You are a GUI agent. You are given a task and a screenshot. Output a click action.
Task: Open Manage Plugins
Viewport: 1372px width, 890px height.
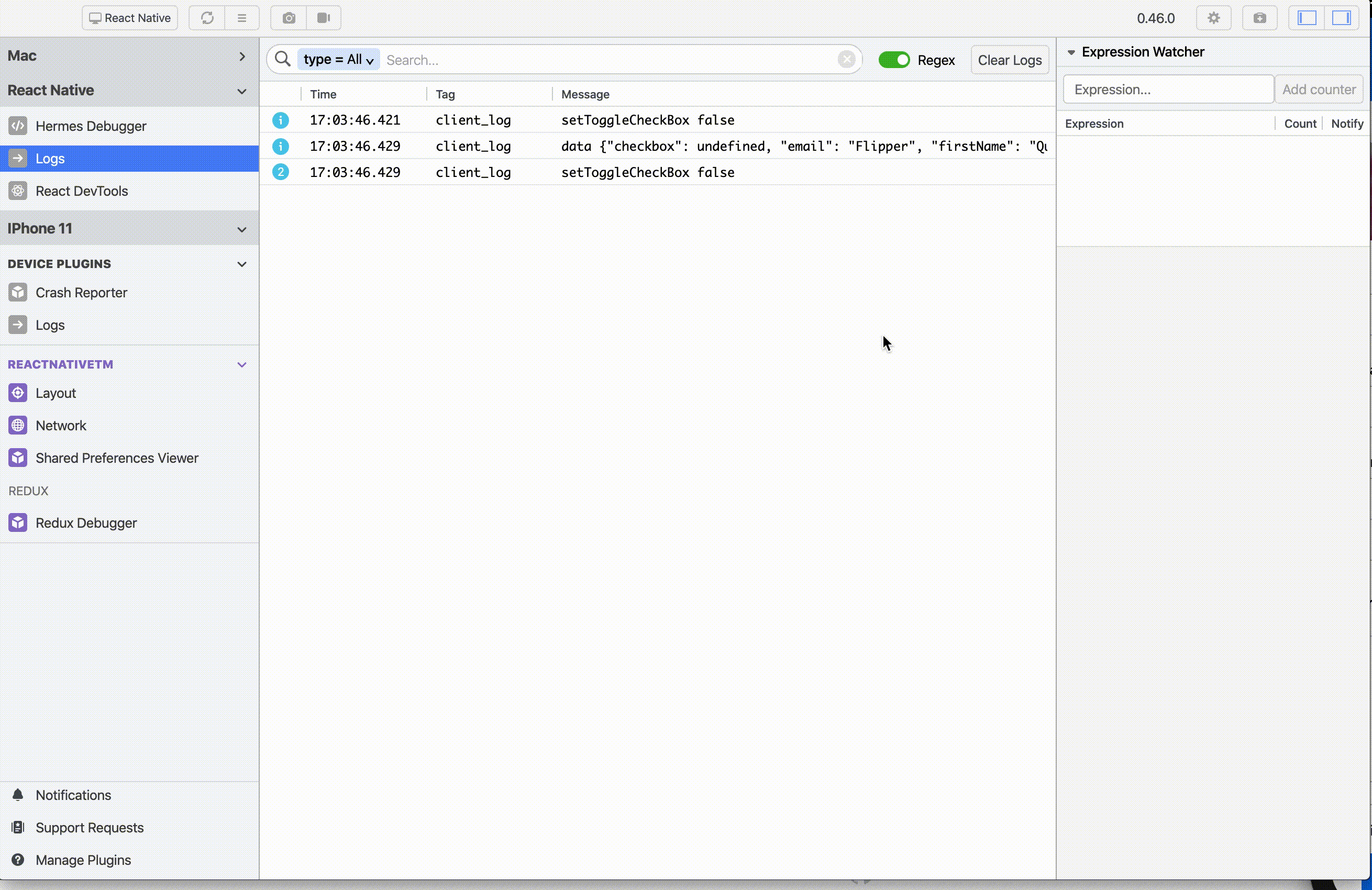(83, 860)
